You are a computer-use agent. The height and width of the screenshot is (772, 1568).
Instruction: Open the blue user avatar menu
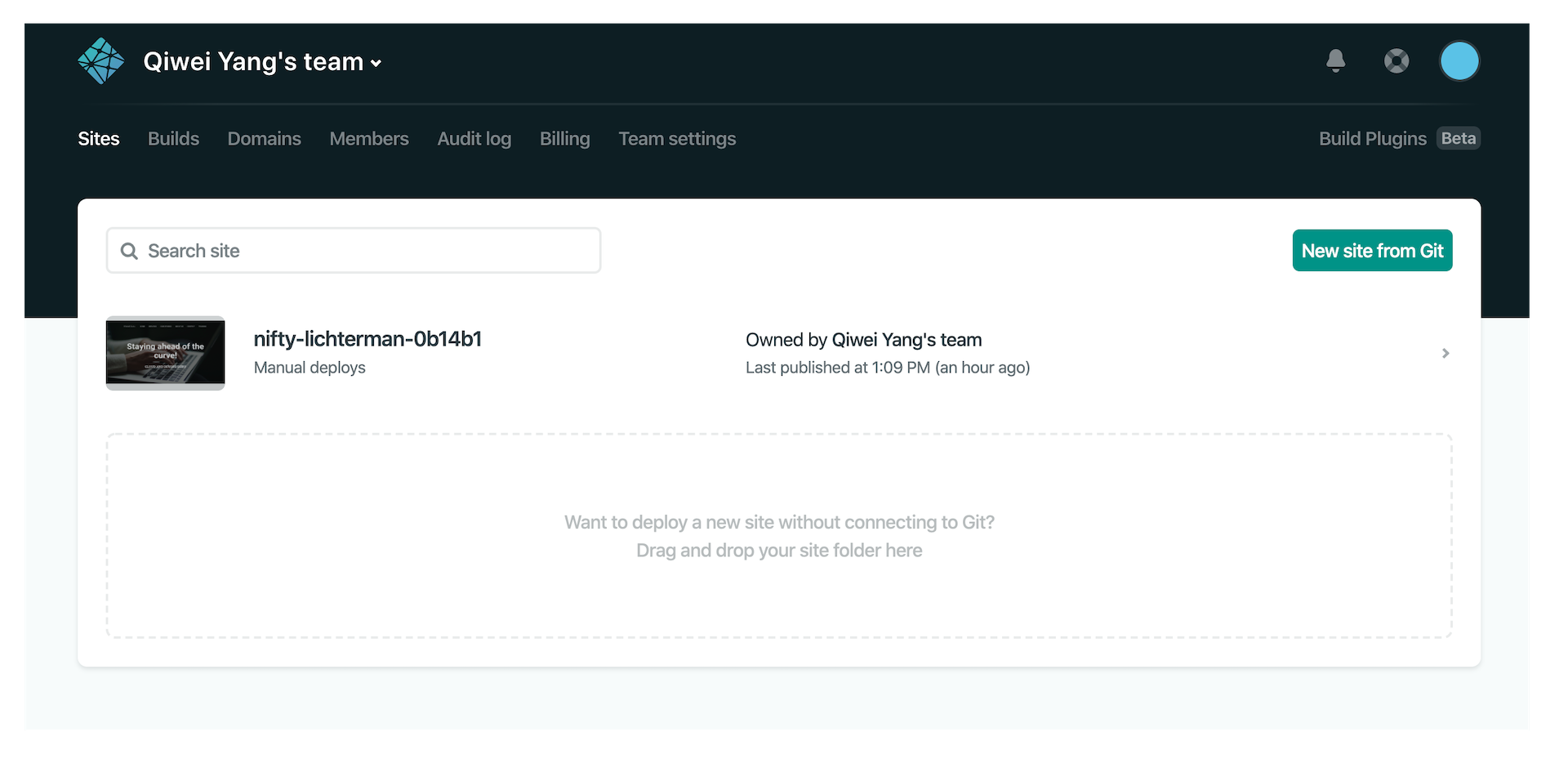coord(1459,61)
